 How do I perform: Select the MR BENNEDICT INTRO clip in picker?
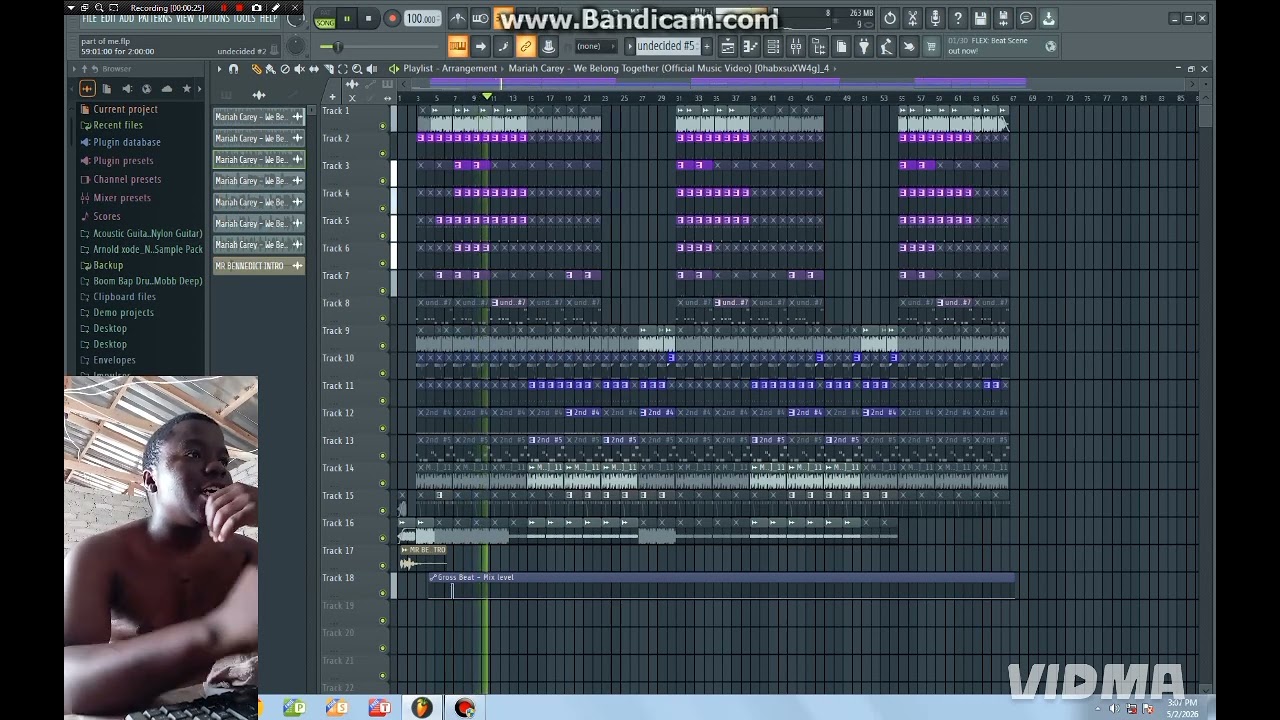click(x=258, y=266)
